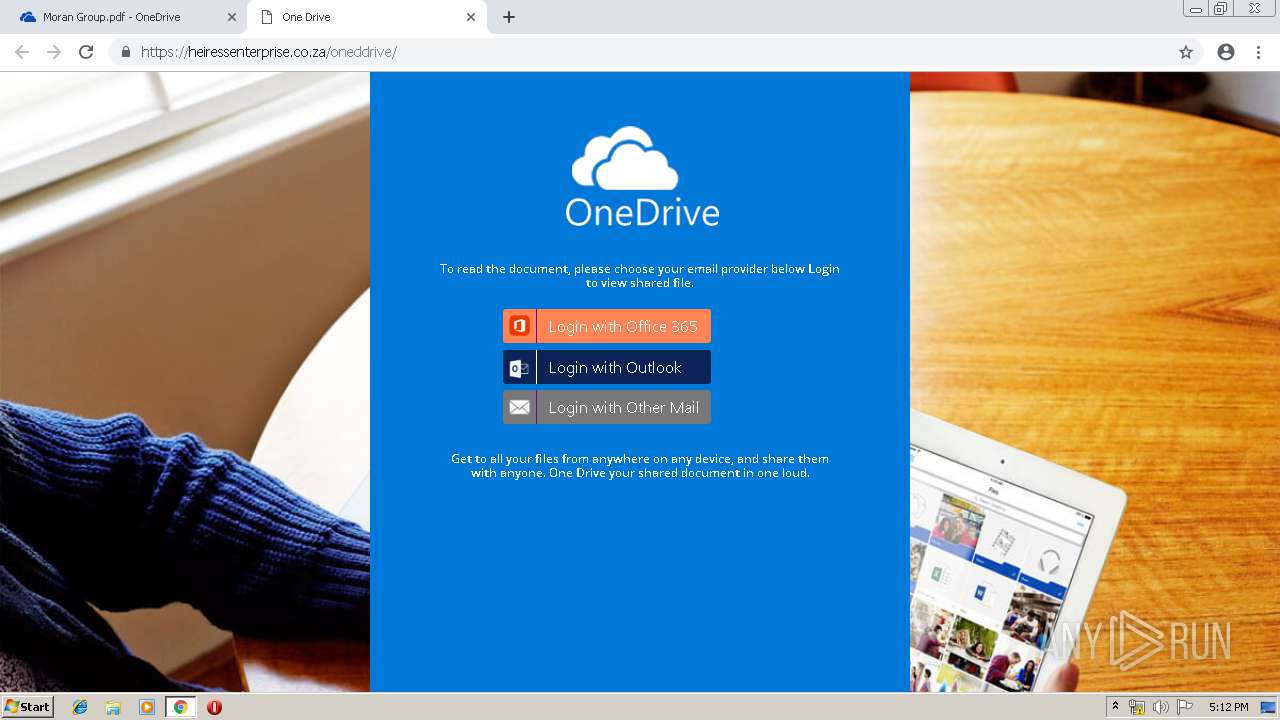1280x720 pixels.
Task: Click the red stop-sign taskbar icon
Action: point(214,707)
